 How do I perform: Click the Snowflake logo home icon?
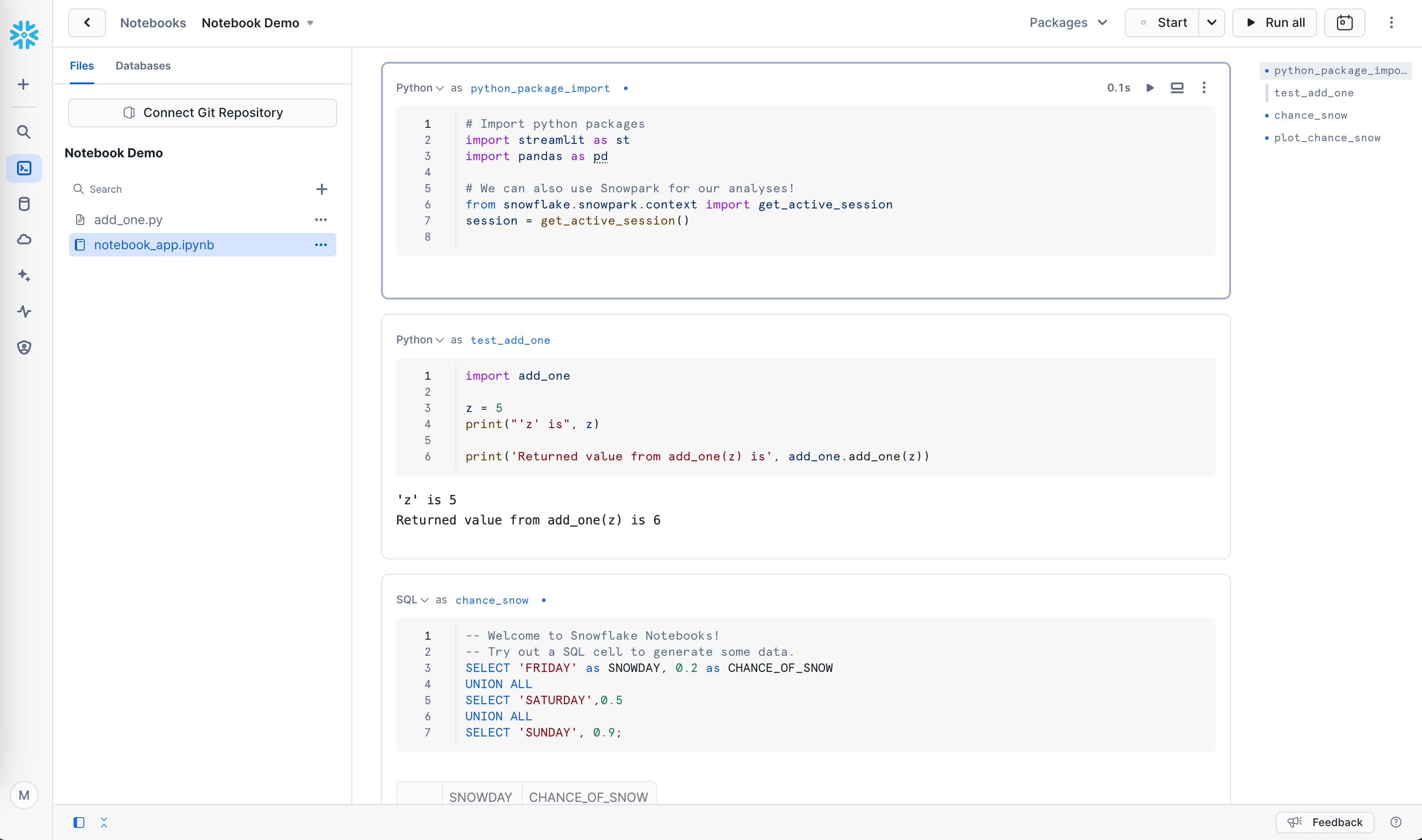pyautogui.click(x=24, y=35)
